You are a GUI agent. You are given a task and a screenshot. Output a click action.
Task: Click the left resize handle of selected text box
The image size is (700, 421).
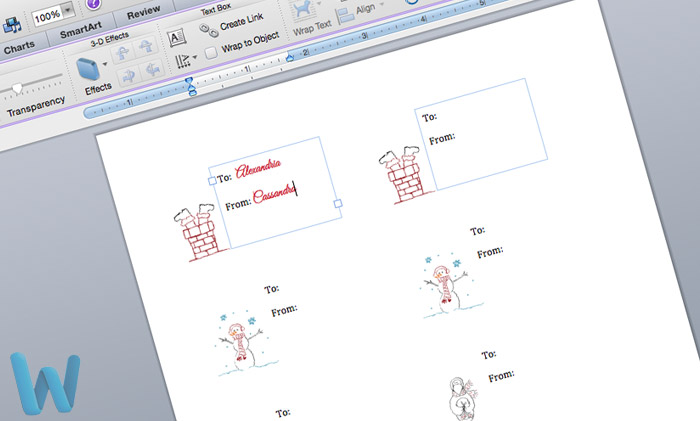(x=212, y=181)
